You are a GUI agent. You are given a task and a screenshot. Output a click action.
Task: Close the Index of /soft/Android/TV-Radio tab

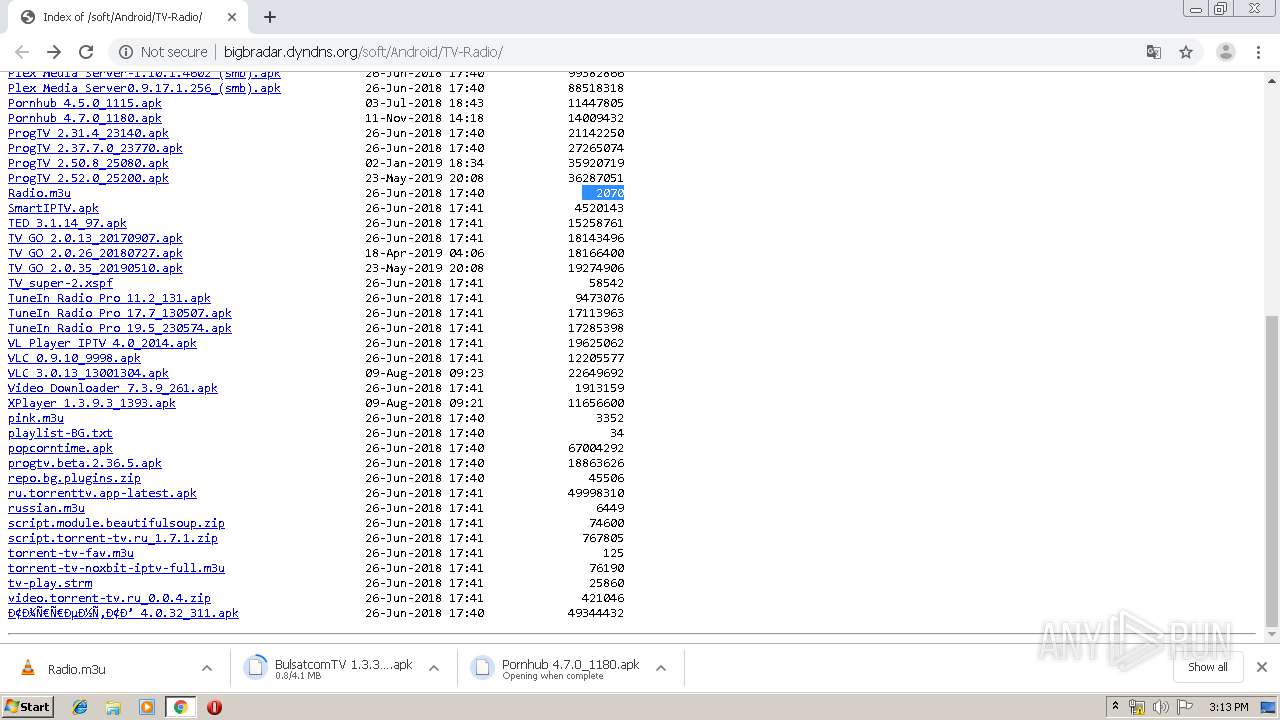(232, 17)
